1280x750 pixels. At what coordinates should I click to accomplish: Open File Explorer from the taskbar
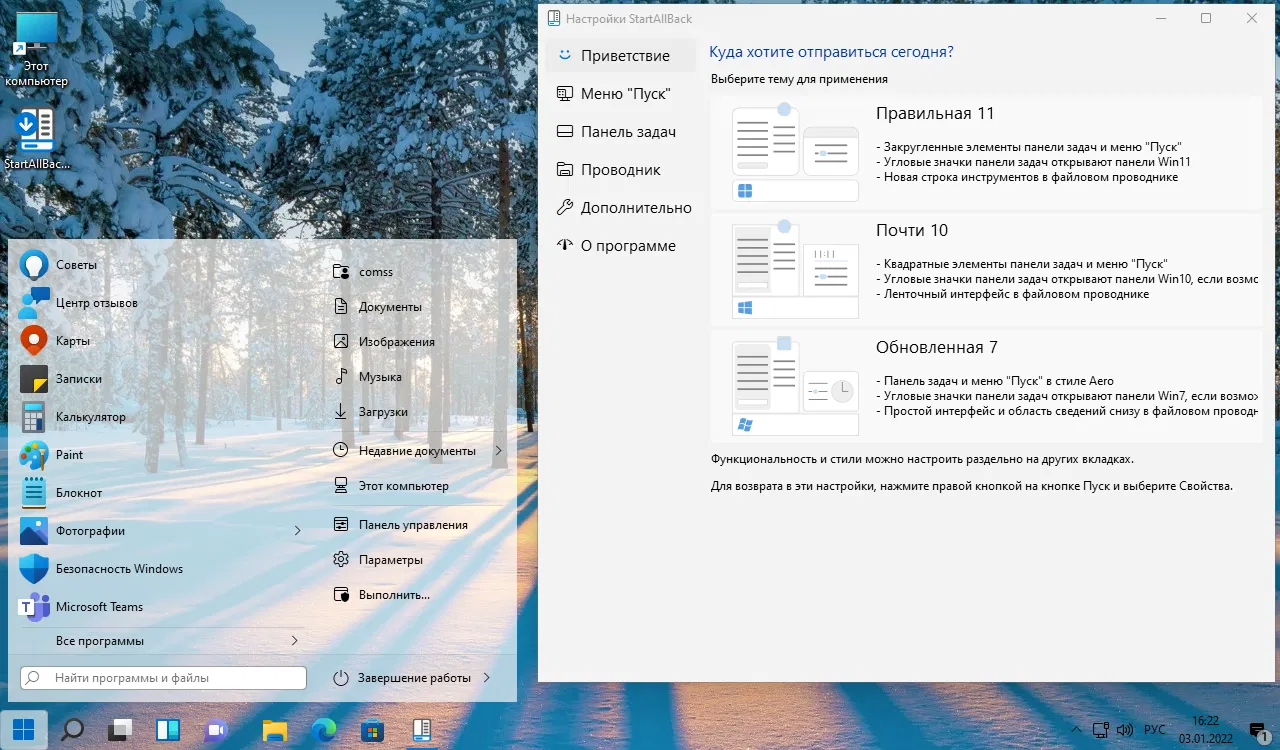pyautogui.click(x=275, y=730)
